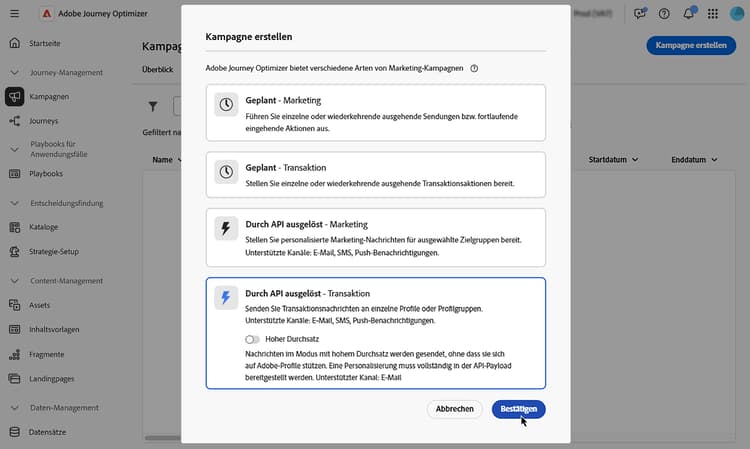Screen dimensions: 750x449
Task: Click the Playbooks sidebar icon
Action: (15, 174)
